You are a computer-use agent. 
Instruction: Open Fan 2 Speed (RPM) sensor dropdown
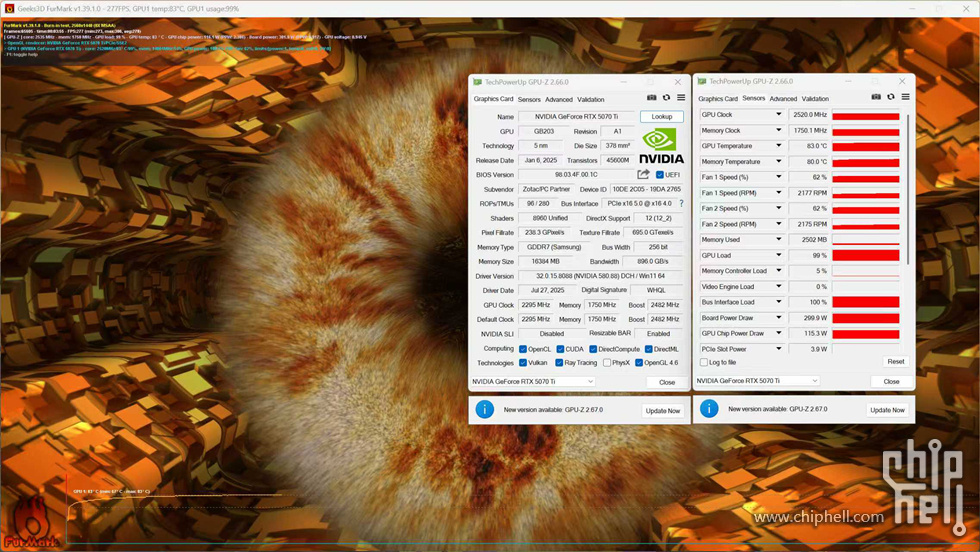point(778,224)
